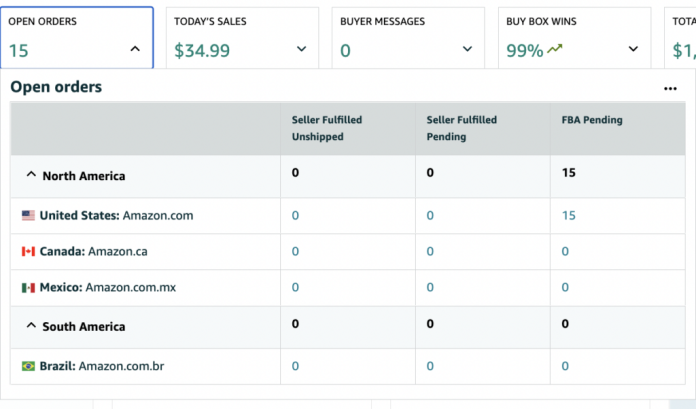Expand the Today's Sales card dropdown
This screenshot has height=409, width=696.
pos(301,49)
